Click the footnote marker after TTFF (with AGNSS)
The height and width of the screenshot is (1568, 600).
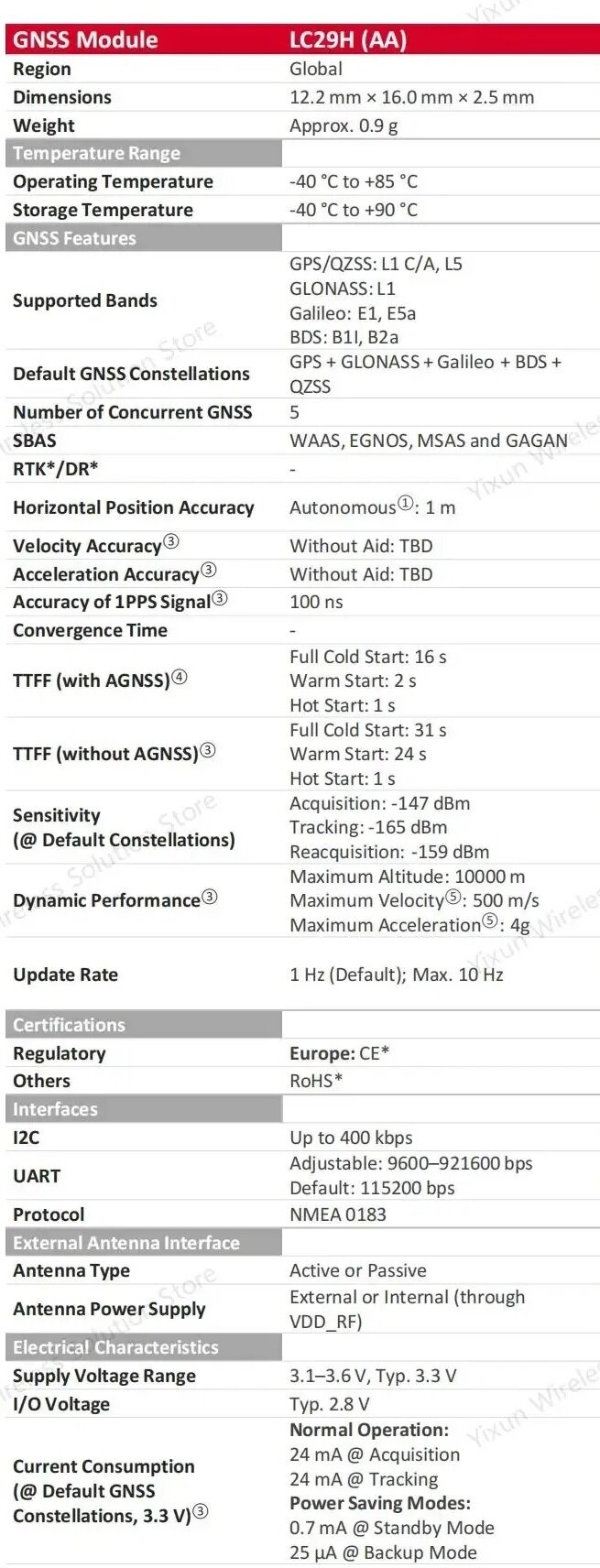(180, 678)
